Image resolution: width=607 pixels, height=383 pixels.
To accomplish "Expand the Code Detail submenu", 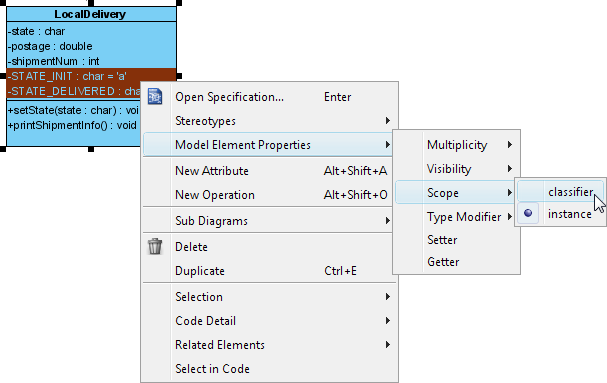I will point(269,321).
